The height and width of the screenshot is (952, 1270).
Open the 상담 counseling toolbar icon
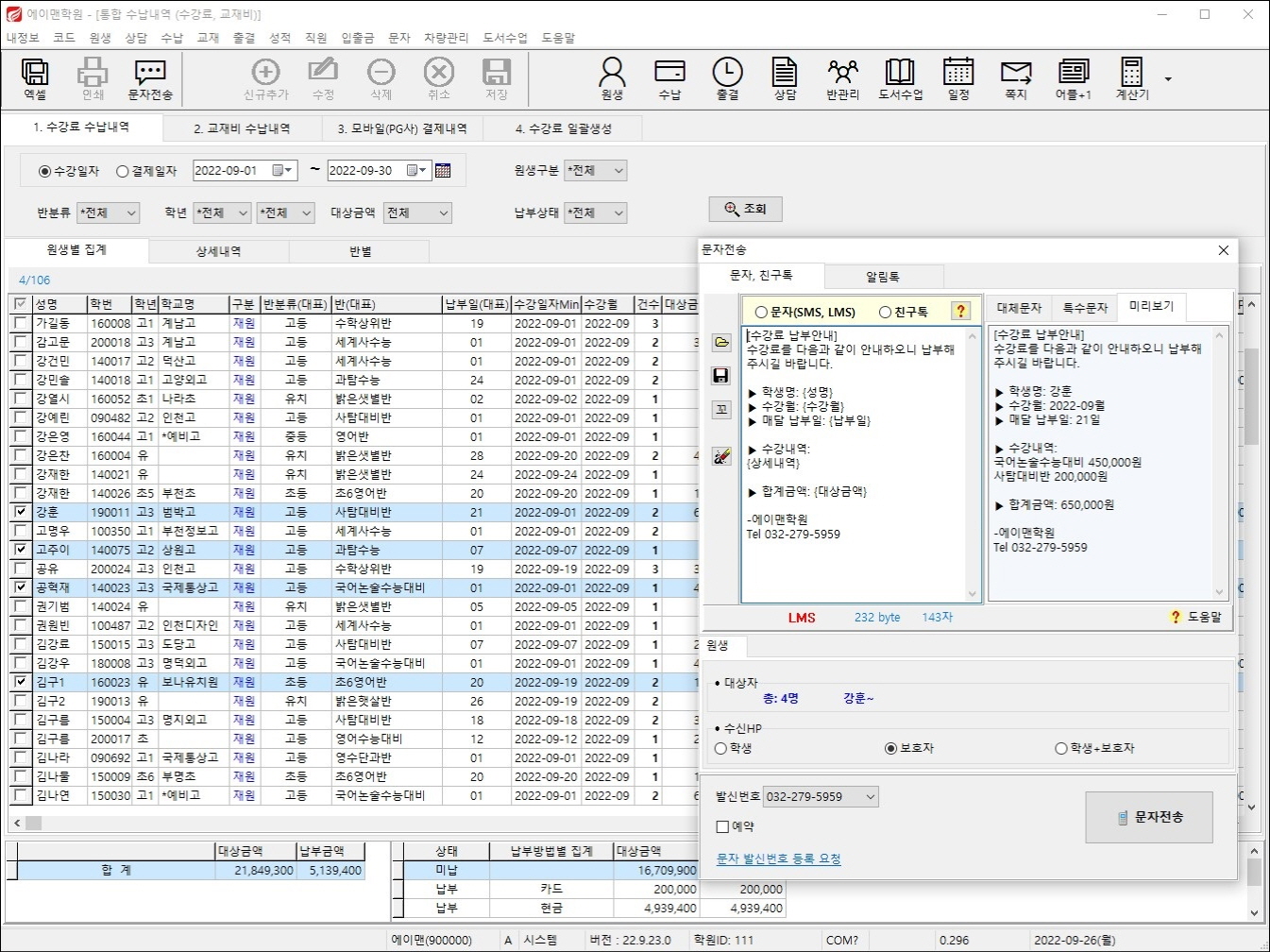click(785, 78)
